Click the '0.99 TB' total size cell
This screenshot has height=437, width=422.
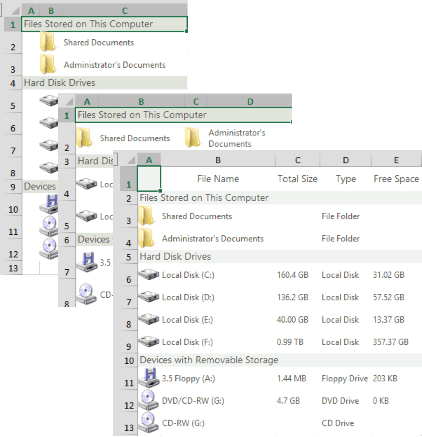pyautogui.click(x=290, y=342)
